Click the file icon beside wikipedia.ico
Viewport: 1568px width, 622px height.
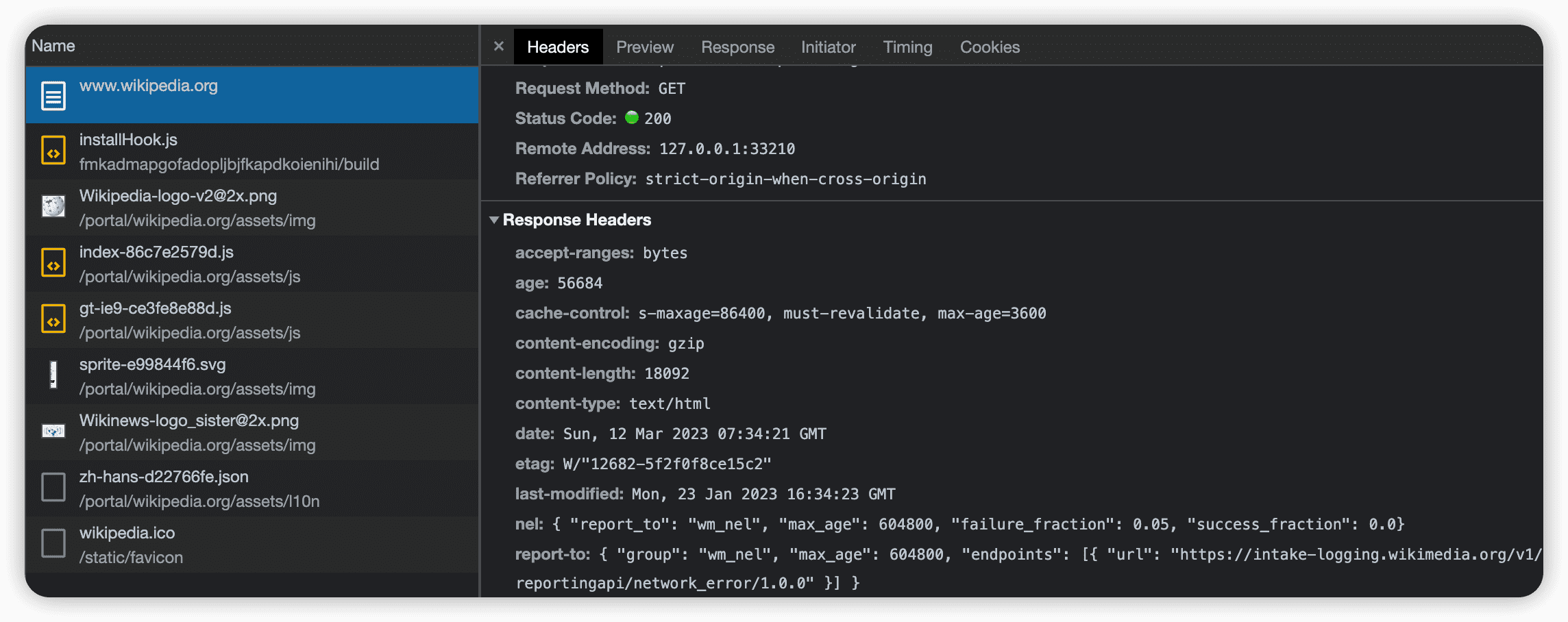53,543
